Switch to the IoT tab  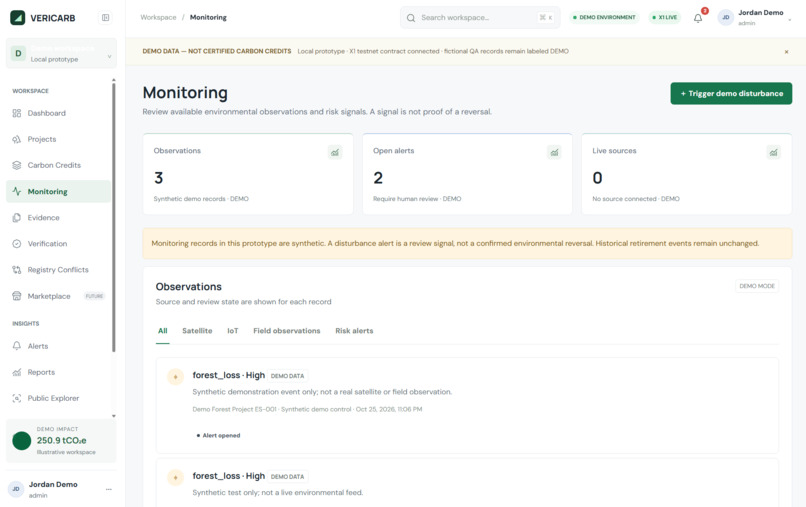pos(233,331)
